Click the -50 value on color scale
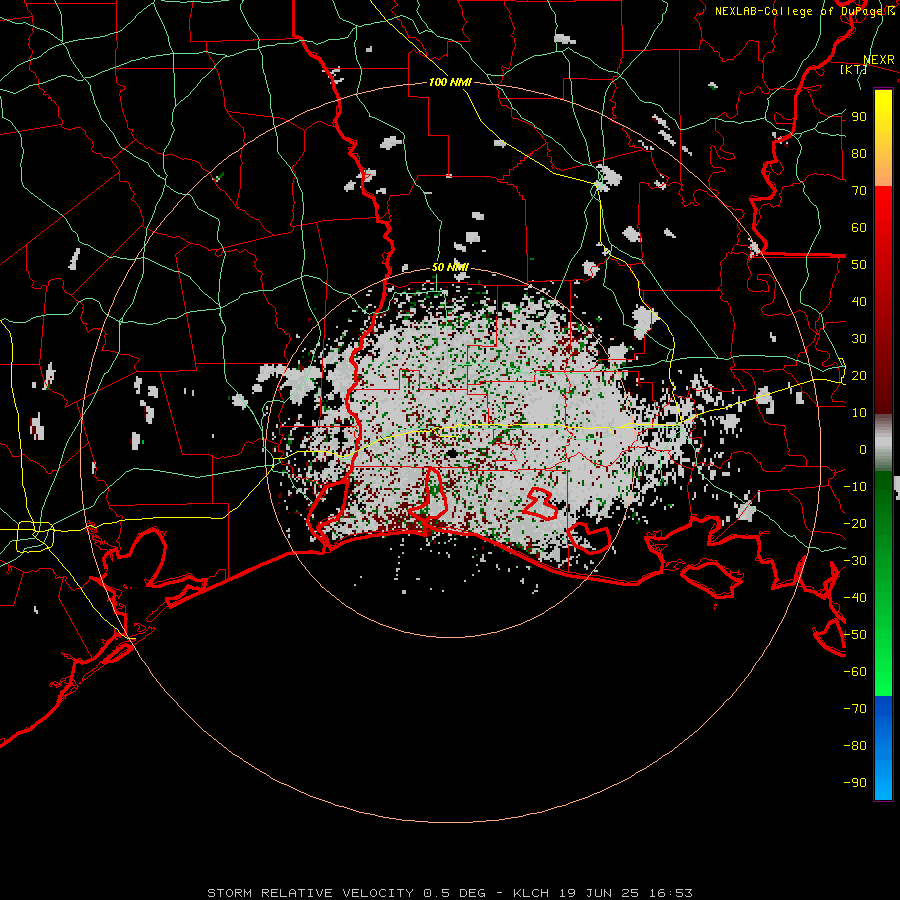 pyautogui.click(x=855, y=634)
